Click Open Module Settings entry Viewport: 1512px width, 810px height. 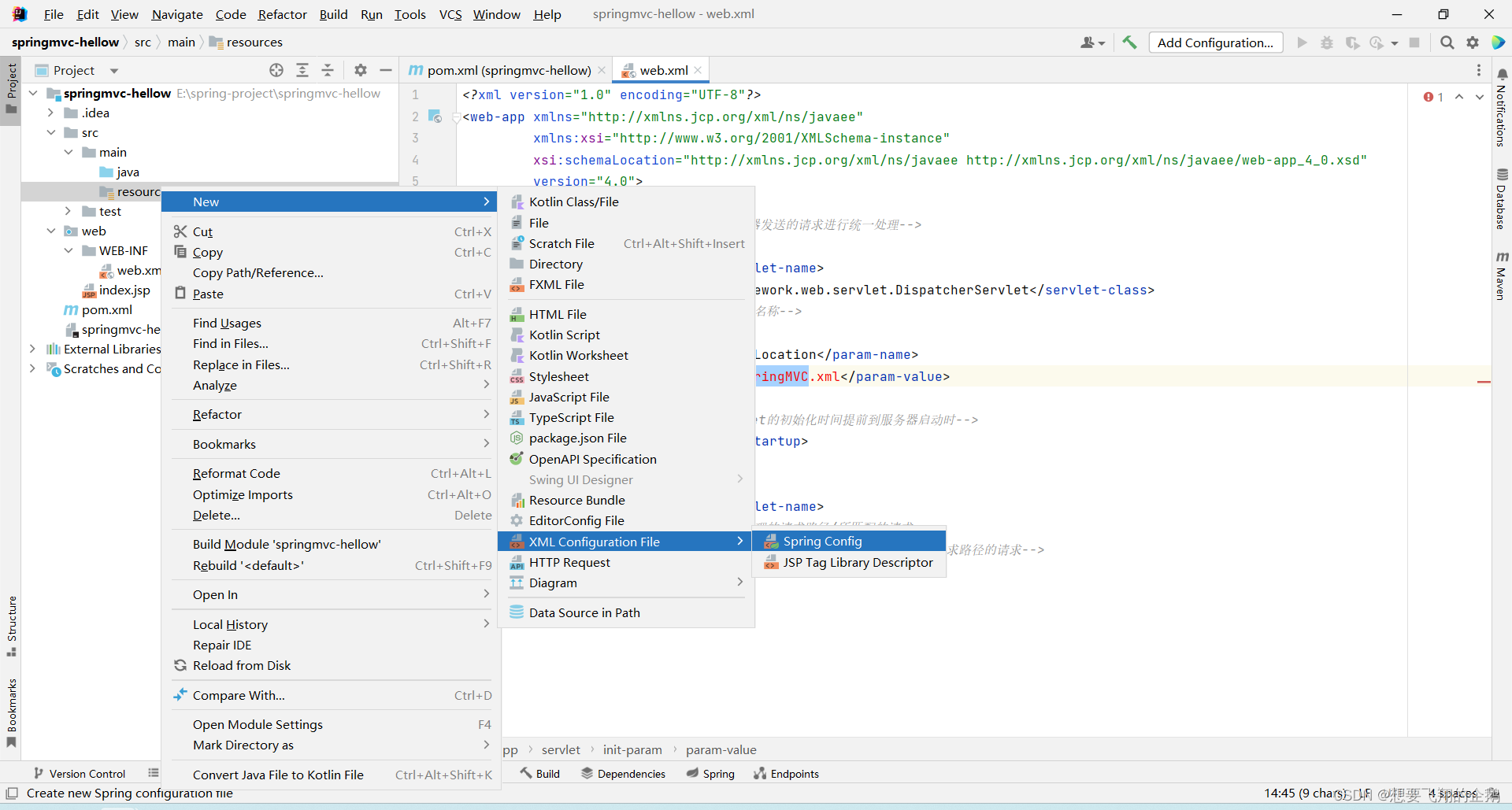(x=331, y=724)
